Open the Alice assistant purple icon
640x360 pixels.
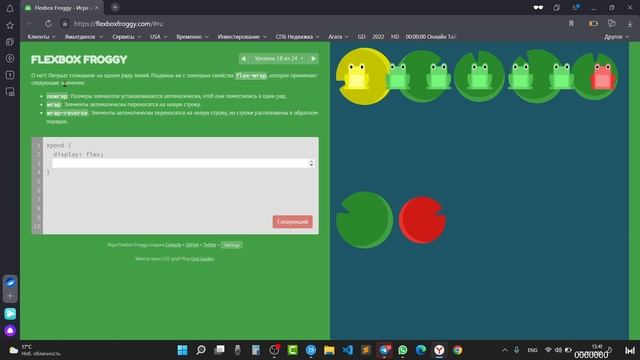[x=10, y=330]
